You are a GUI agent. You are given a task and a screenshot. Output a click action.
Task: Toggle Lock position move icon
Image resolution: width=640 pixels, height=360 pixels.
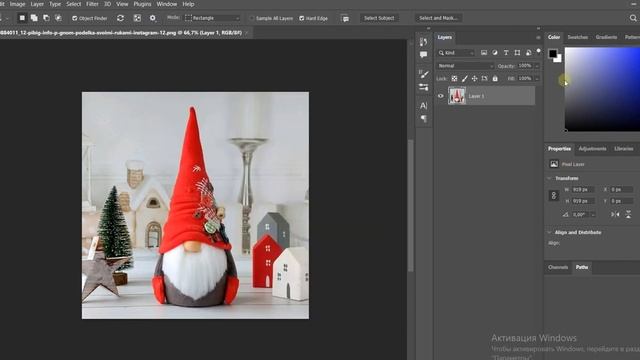474,78
